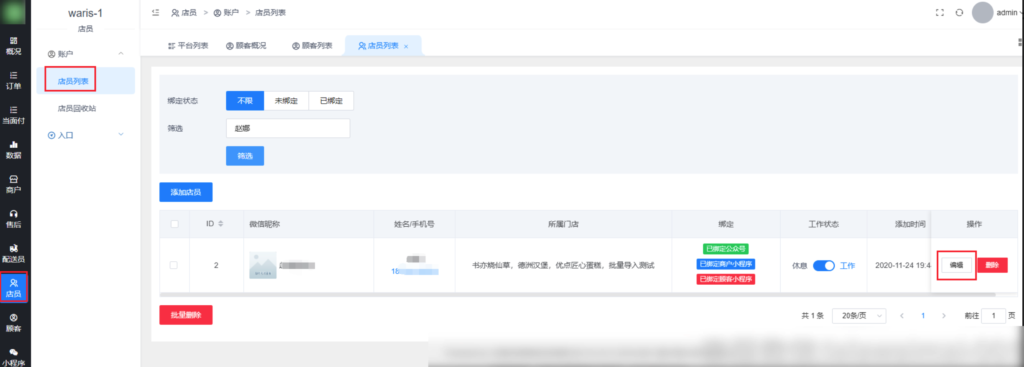Click the 姓名/手机号 column header
This screenshot has height=367, width=1024.
[415, 224]
